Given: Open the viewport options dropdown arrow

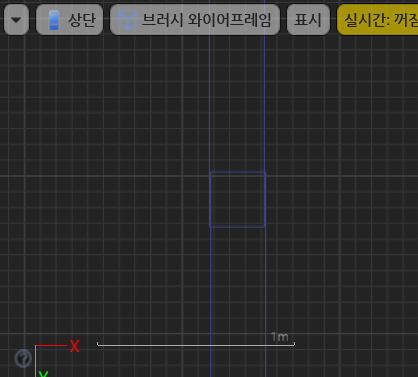Looking at the screenshot, I should coord(16,20).
